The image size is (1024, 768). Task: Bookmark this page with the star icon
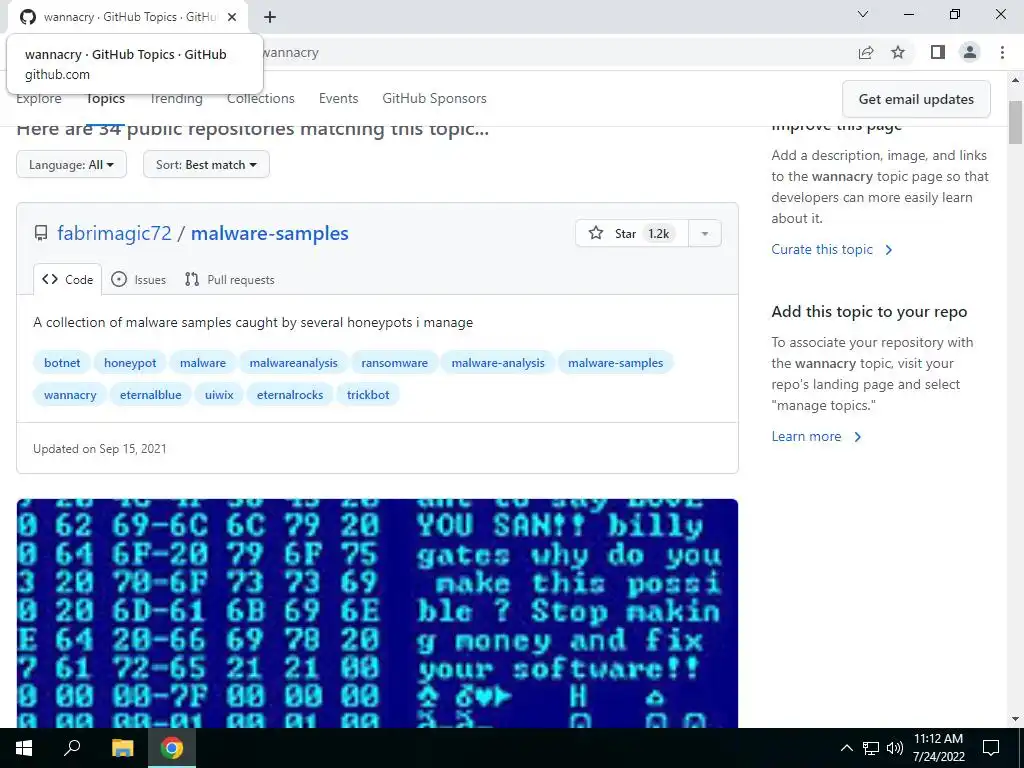899,52
